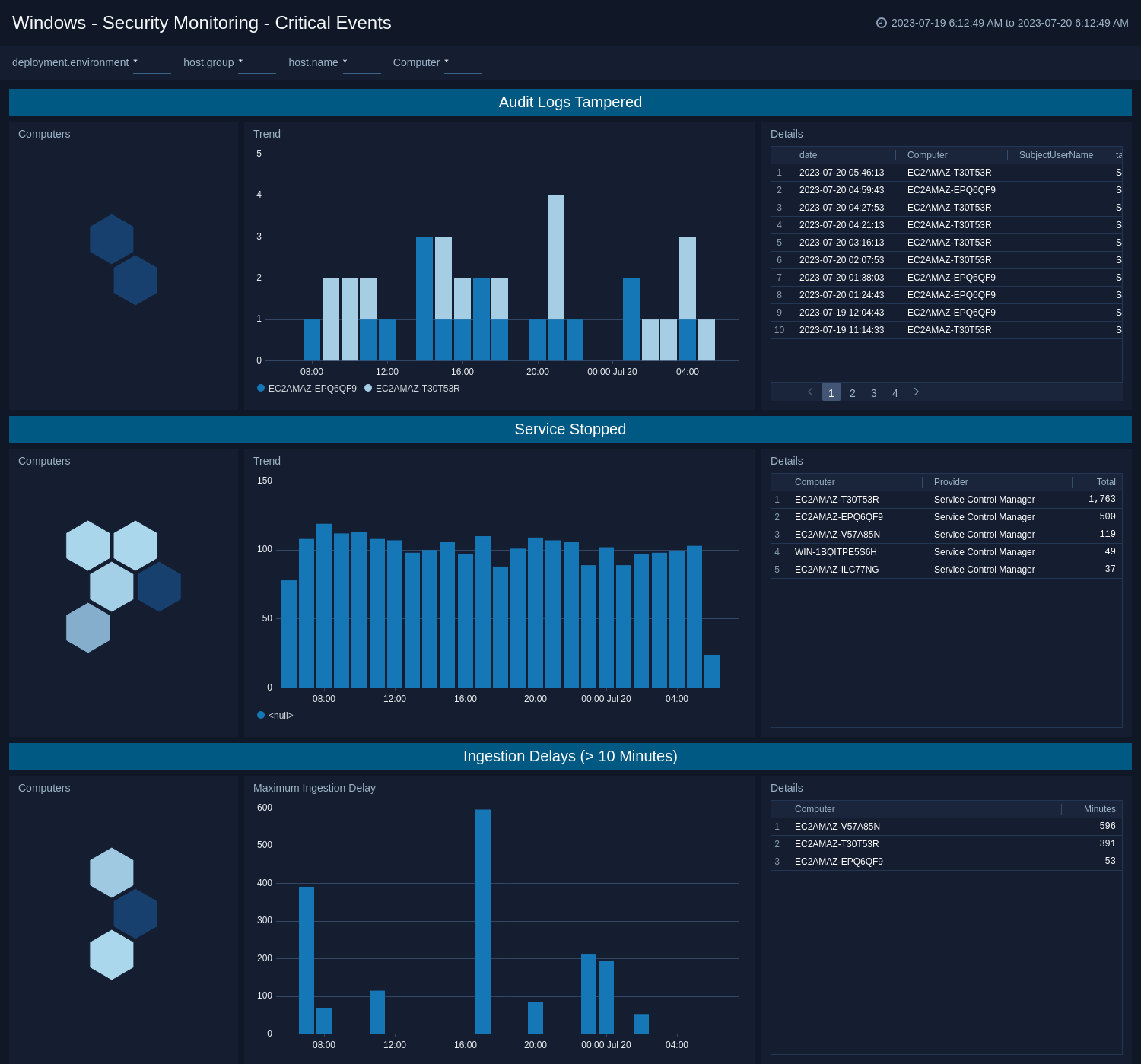This screenshot has width=1141, height=1064.
Task: Select page 2 of Audit Logs details
Action: pyautogui.click(x=853, y=392)
